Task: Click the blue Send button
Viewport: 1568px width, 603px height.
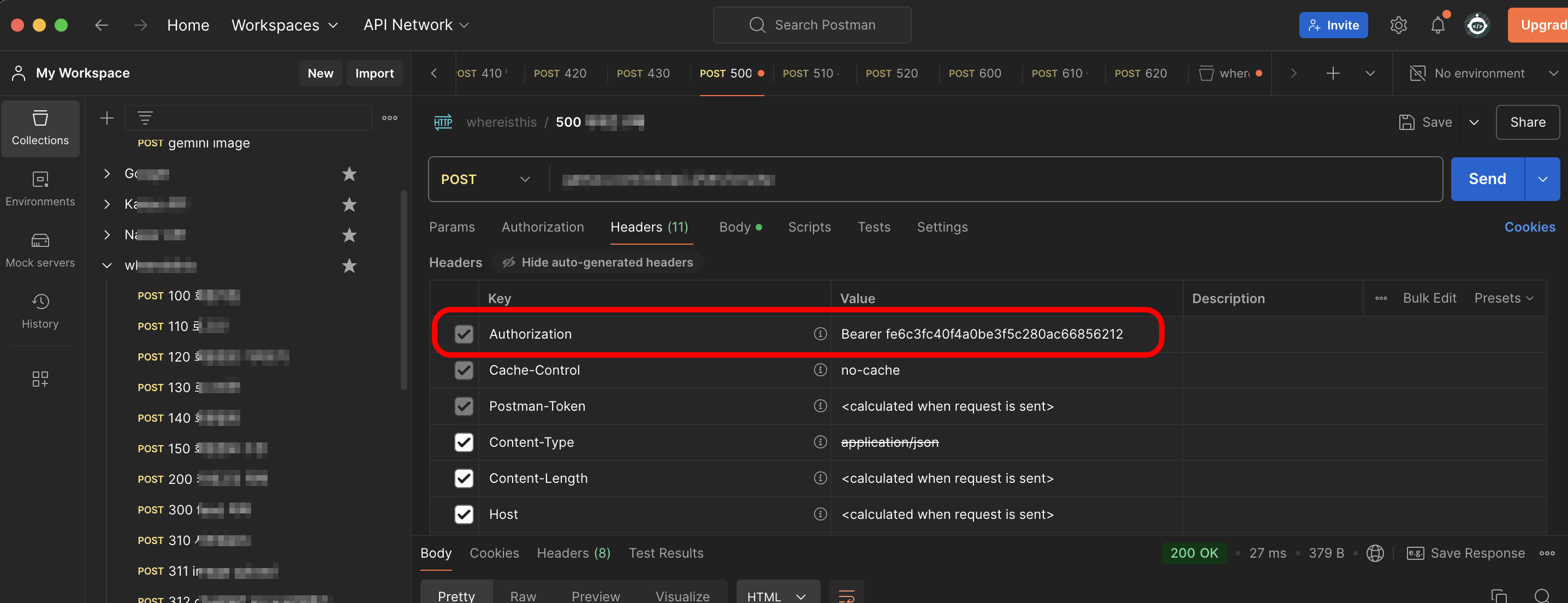Action: click(1487, 179)
